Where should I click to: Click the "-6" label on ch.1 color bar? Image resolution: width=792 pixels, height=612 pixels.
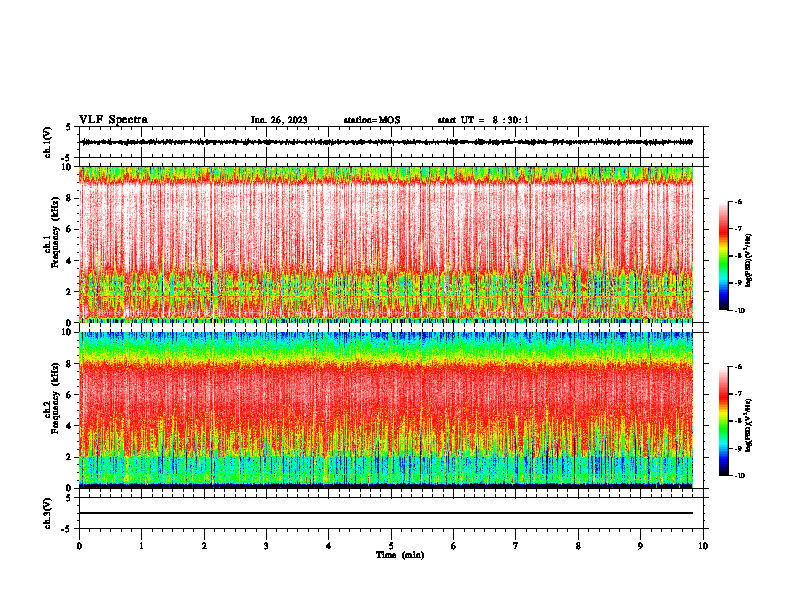tap(738, 202)
